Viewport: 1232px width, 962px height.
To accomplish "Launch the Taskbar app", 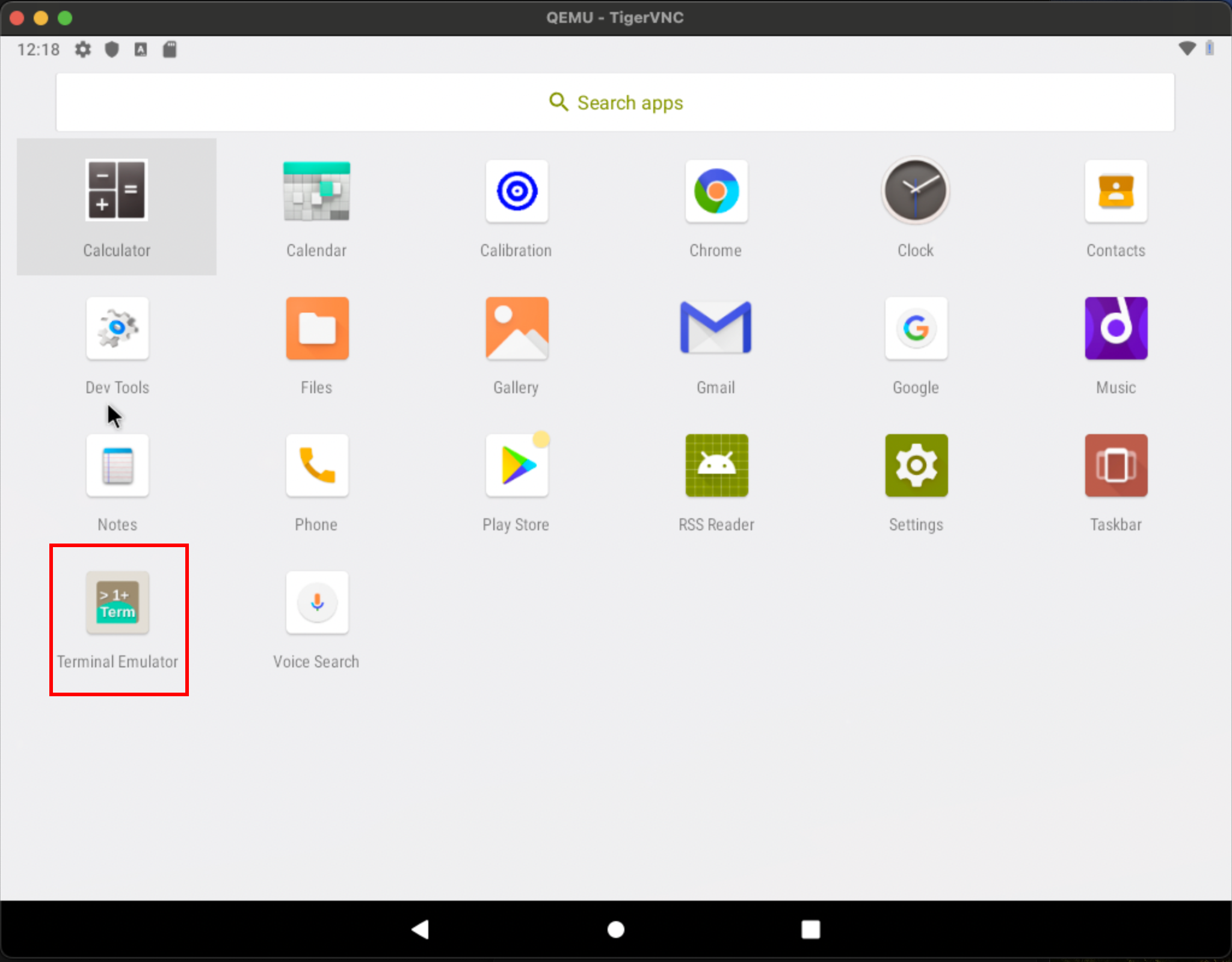I will [x=1116, y=465].
